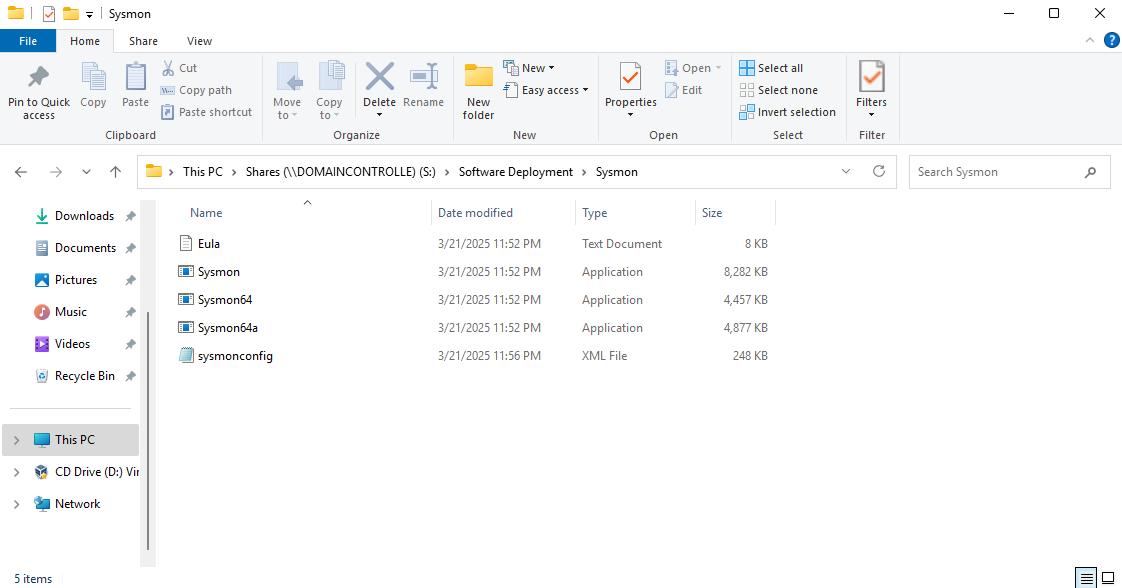Open the View ribbon tab
Image resolution: width=1122 pixels, height=588 pixels.
tap(199, 41)
